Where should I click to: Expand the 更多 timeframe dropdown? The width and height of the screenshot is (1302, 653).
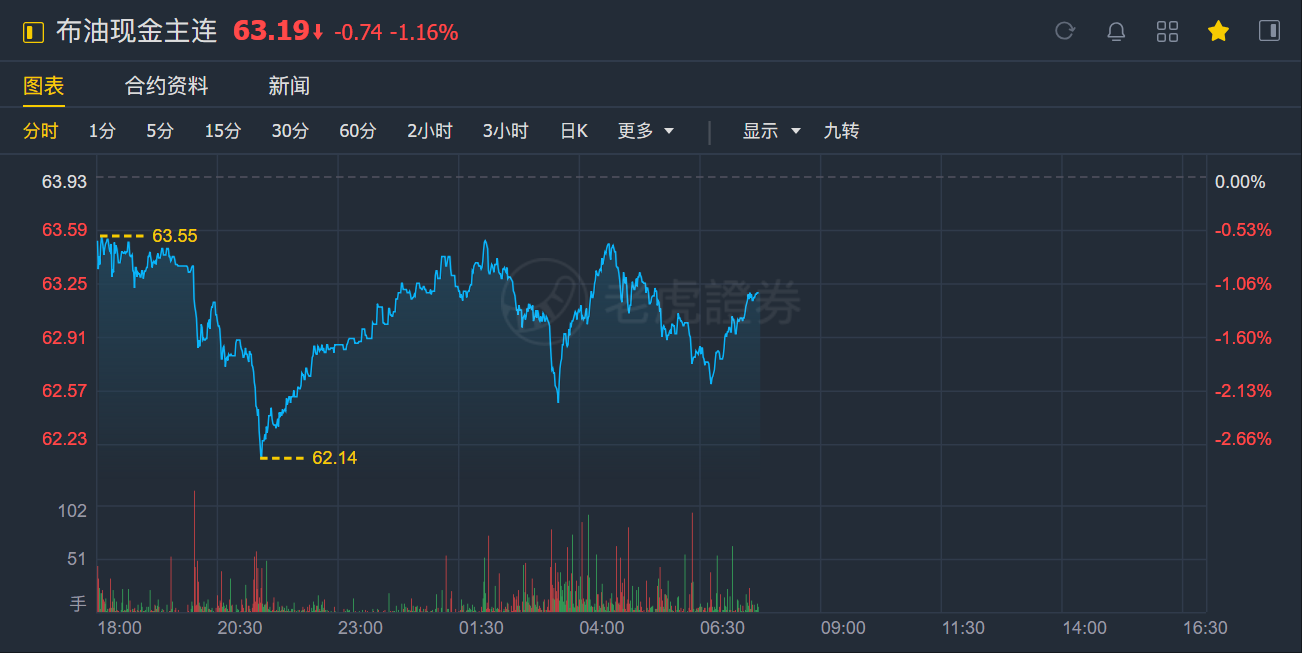pyautogui.click(x=645, y=131)
